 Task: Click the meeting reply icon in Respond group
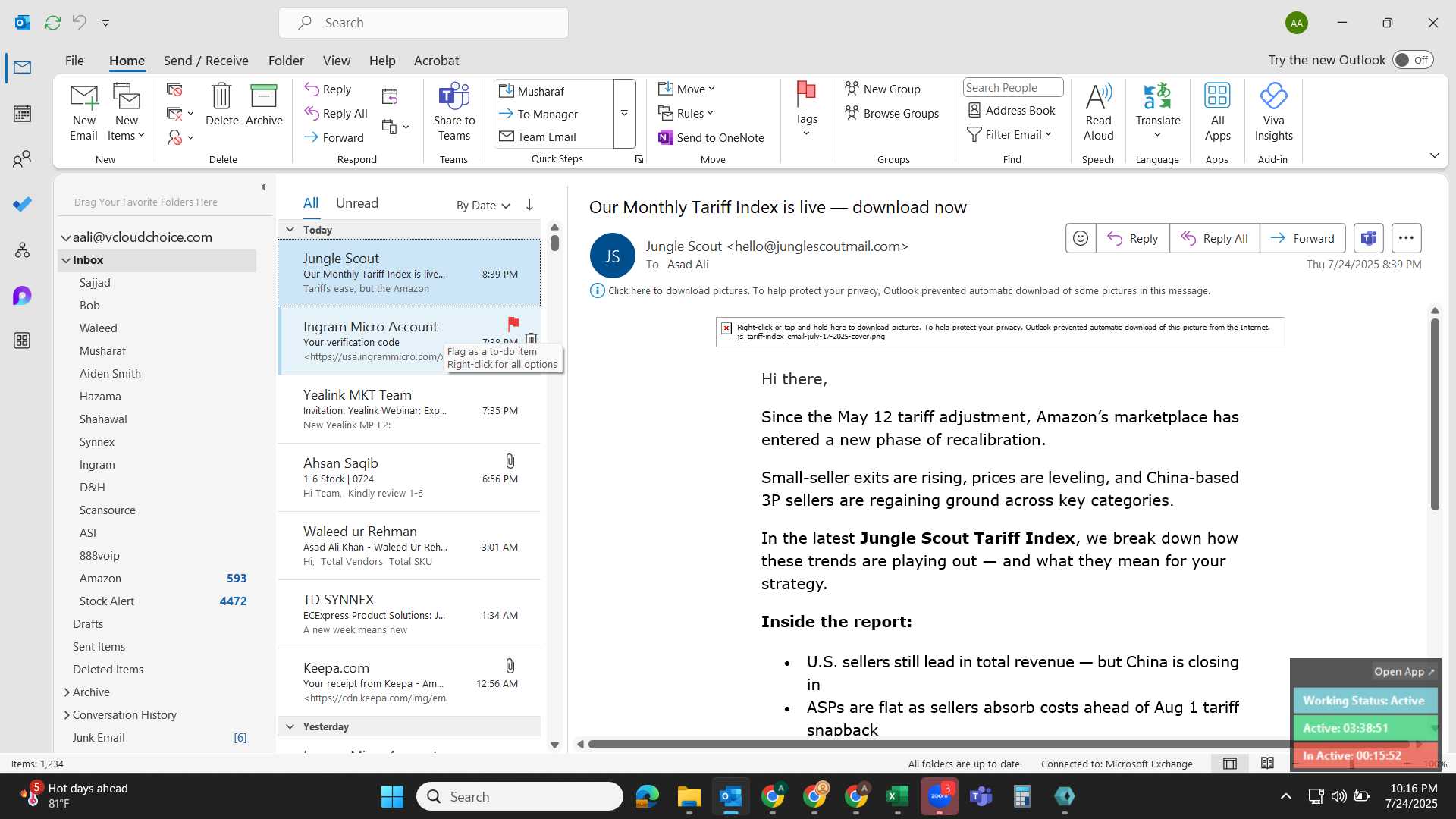390,96
